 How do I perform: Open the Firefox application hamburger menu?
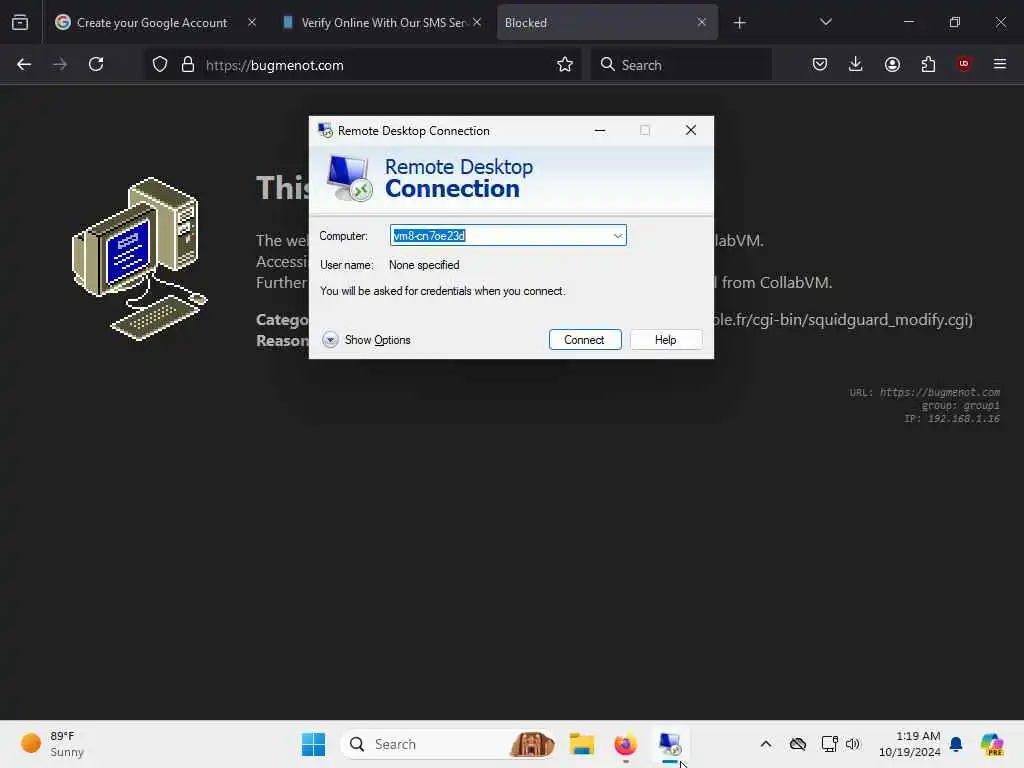[1000, 64]
